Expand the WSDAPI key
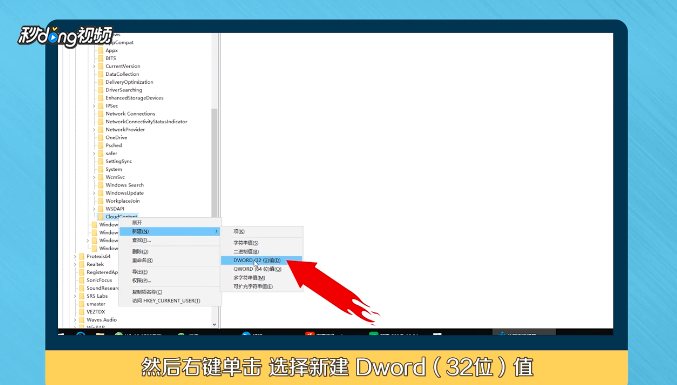The height and width of the screenshot is (385, 677). coord(94,209)
